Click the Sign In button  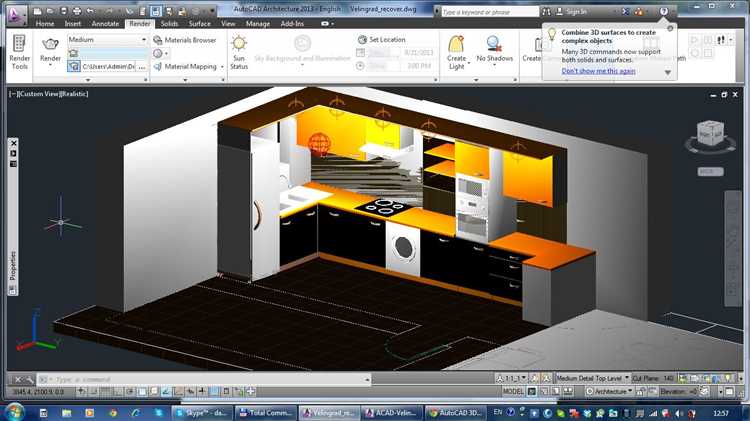point(572,11)
